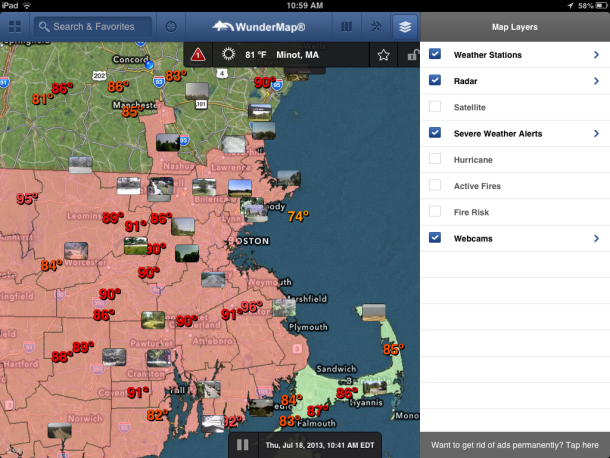Tap the unlock padlock icon
The image size is (610, 458).
412,55
